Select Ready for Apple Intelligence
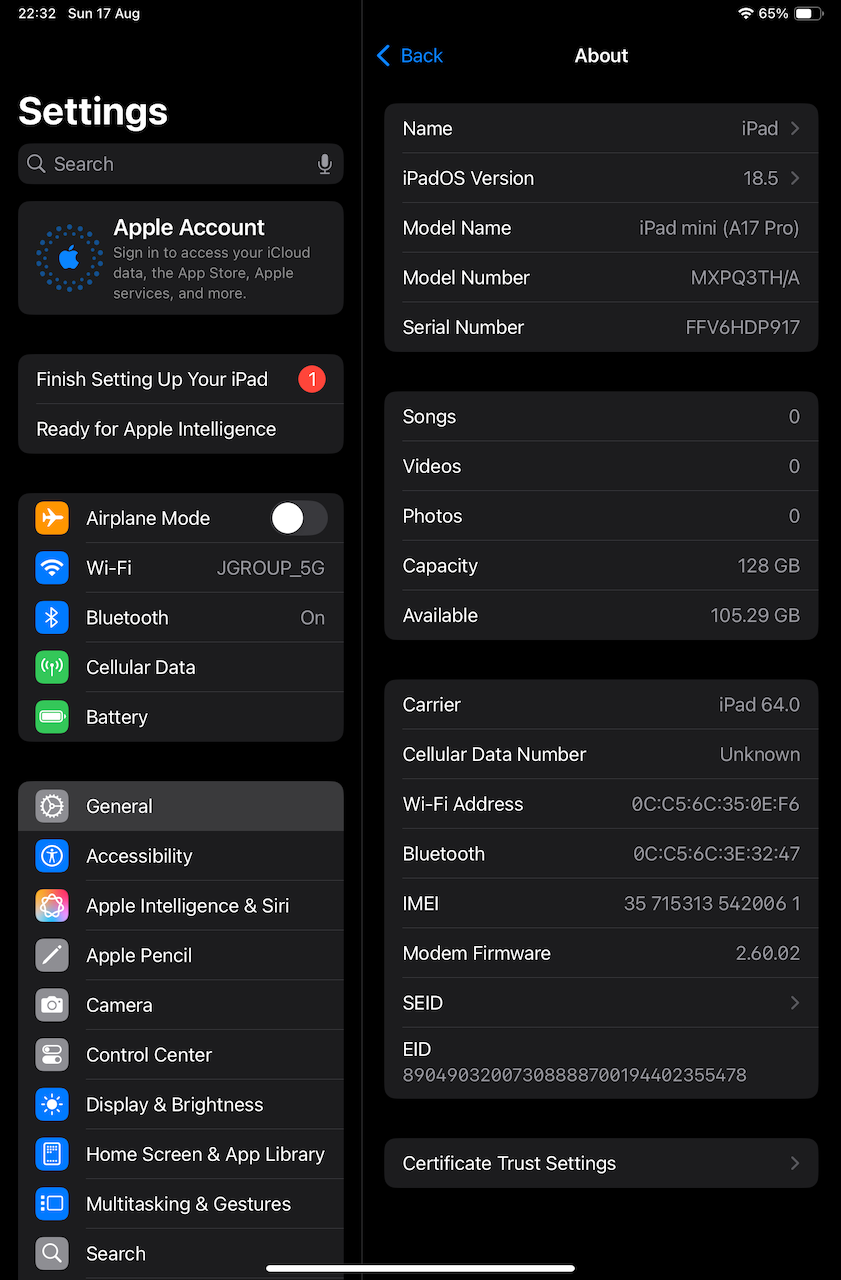841x1280 pixels. (181, 429)
